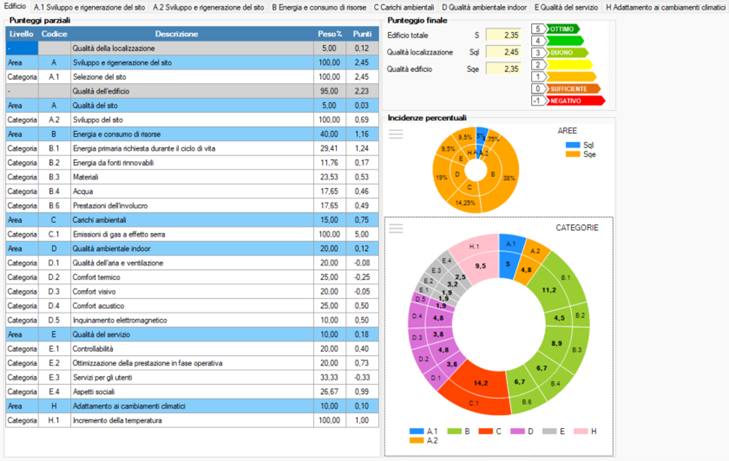
Task: Select the 'Controllabilità' row
Action: coord(192,349)
